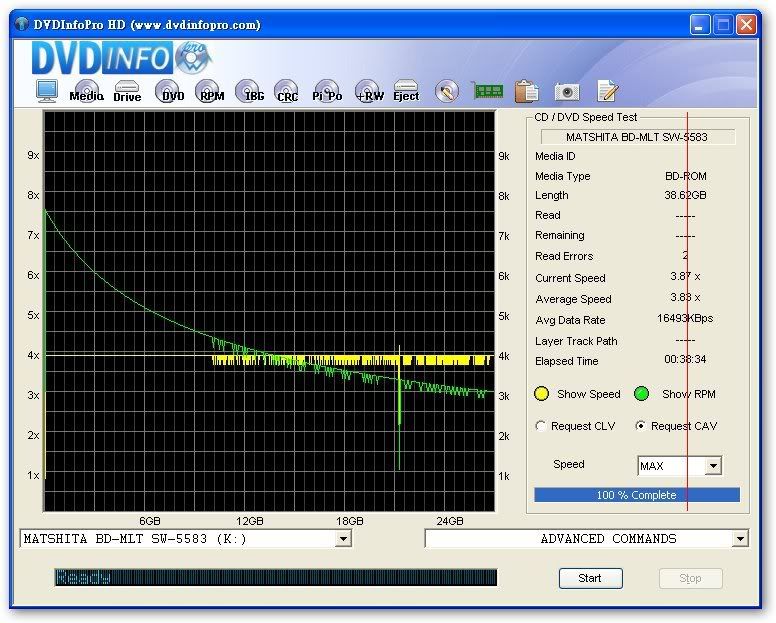Open the Drive info tool
The height and width of the screenshot is (623, 776).
click(127, 92)
